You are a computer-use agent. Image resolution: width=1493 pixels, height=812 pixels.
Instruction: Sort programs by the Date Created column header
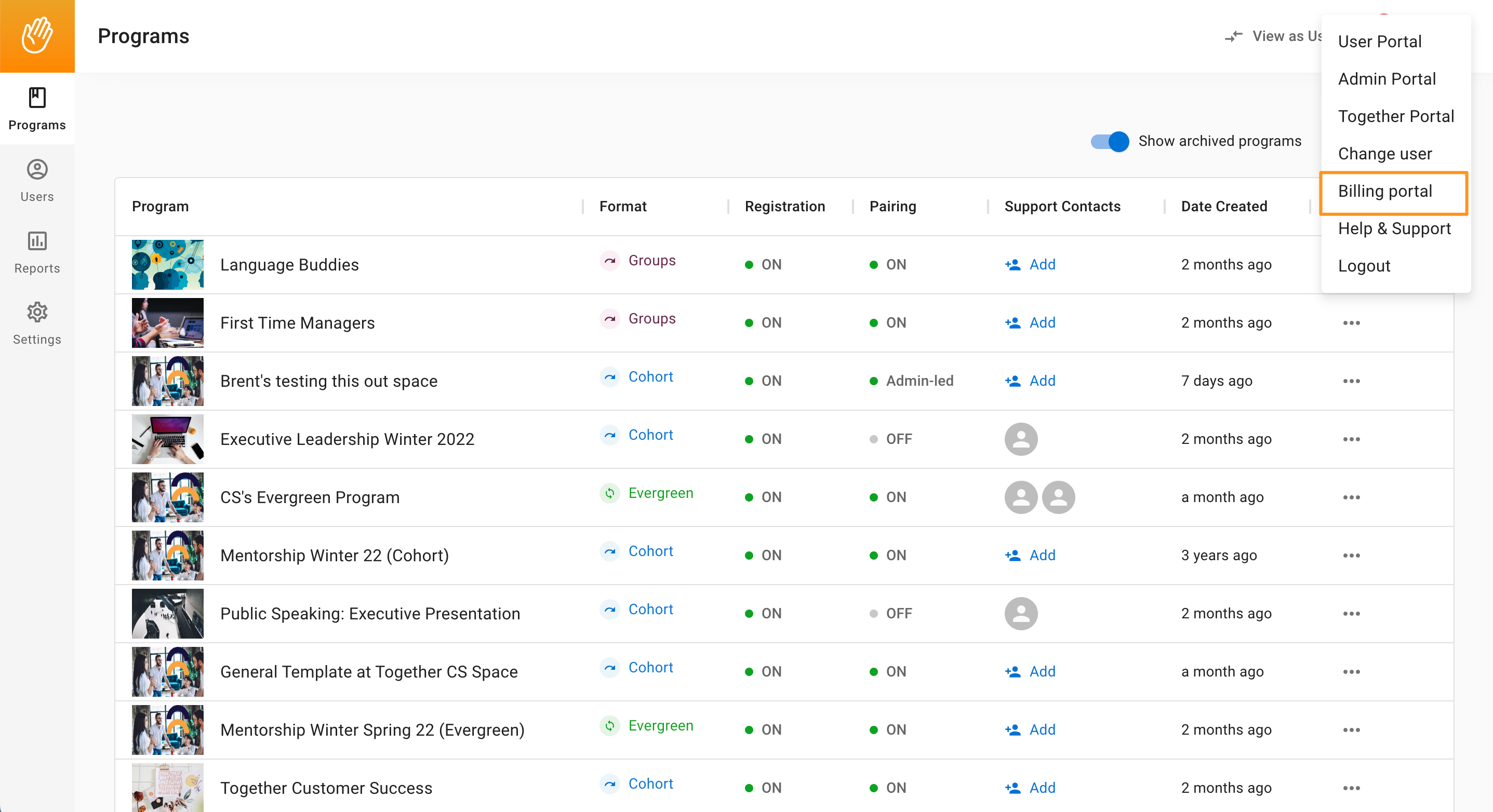[1224, 206]
